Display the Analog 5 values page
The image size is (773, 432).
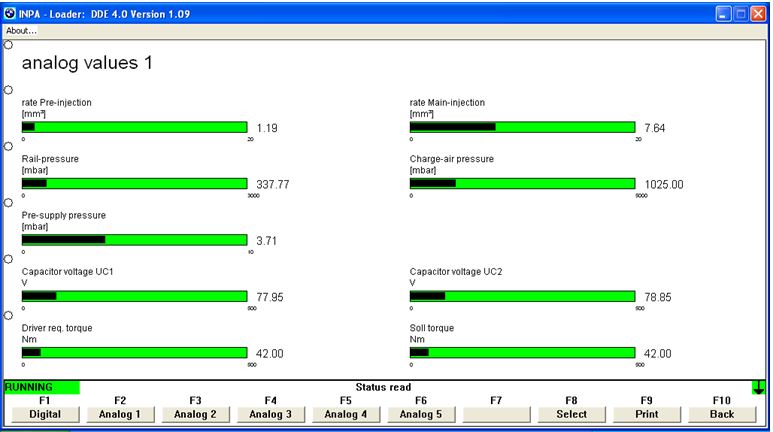[x=420, y=414]
